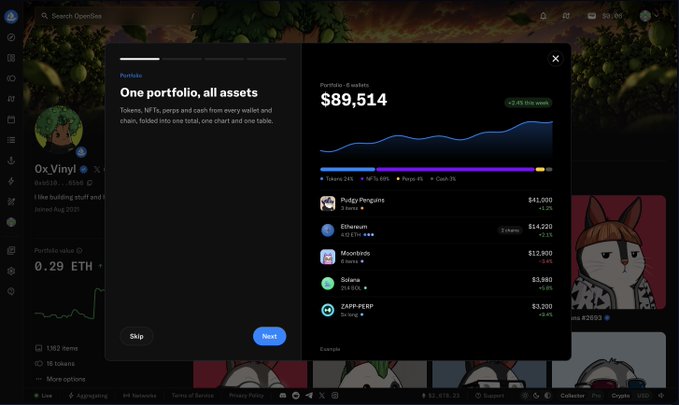Screen dimensions: 679x405
Task: Copy the wallet address under 0x_Vinyl
Action: click(90, 183)
